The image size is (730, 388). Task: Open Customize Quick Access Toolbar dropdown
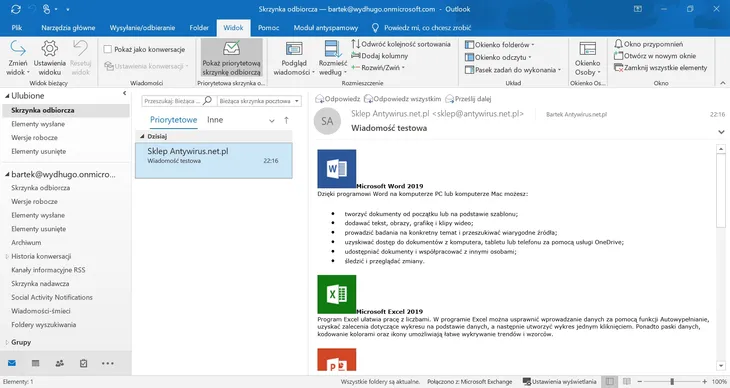(68, 9)
